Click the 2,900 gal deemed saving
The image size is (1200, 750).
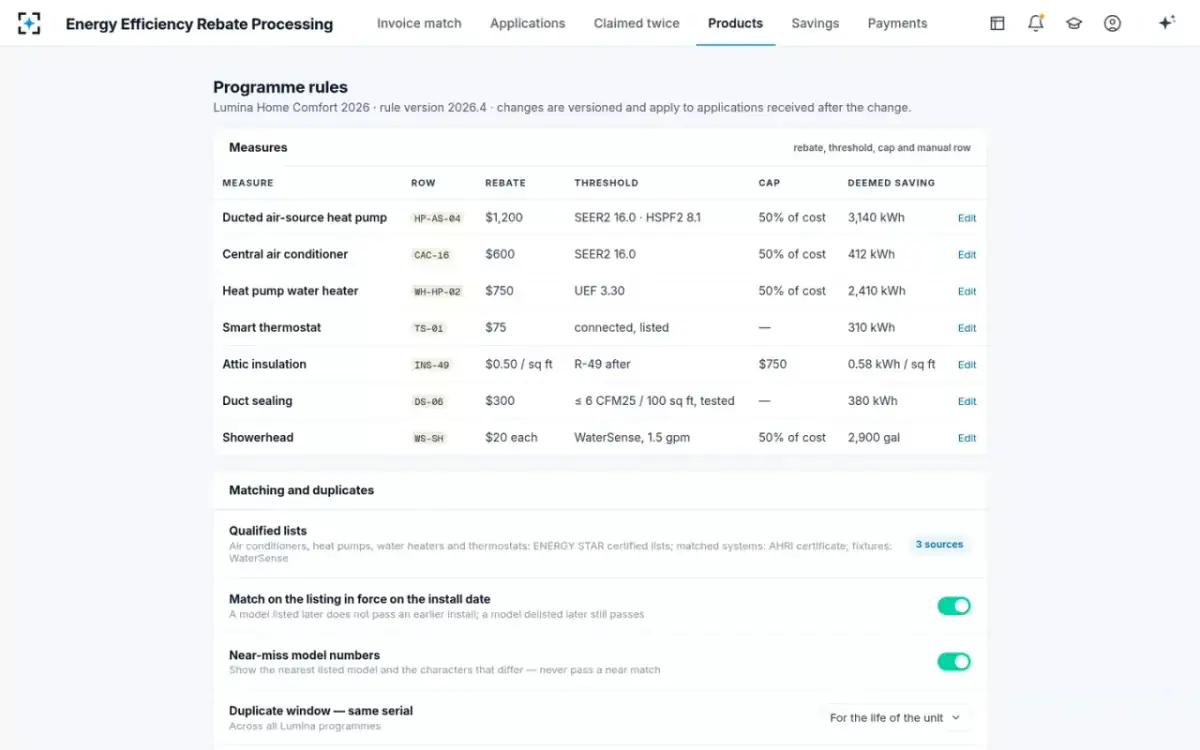[x=875, y=437]
